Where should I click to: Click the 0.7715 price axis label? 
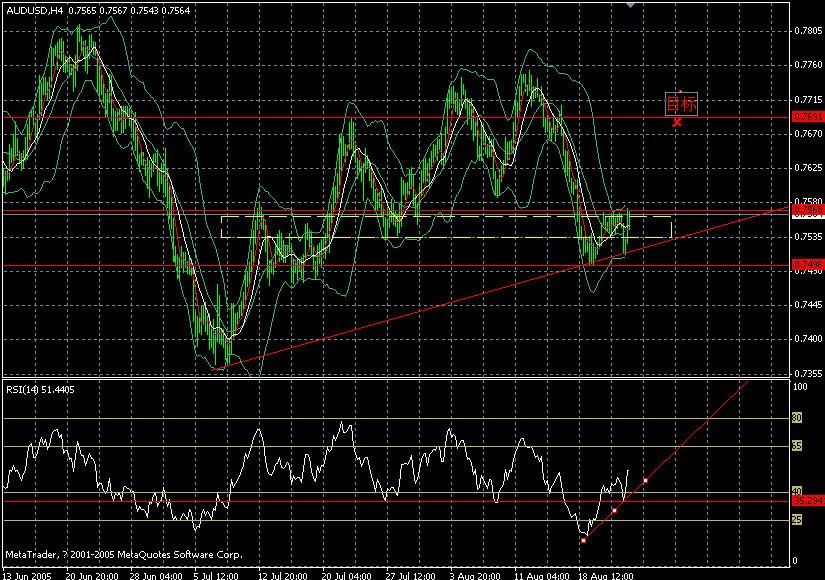click(808, 99)
